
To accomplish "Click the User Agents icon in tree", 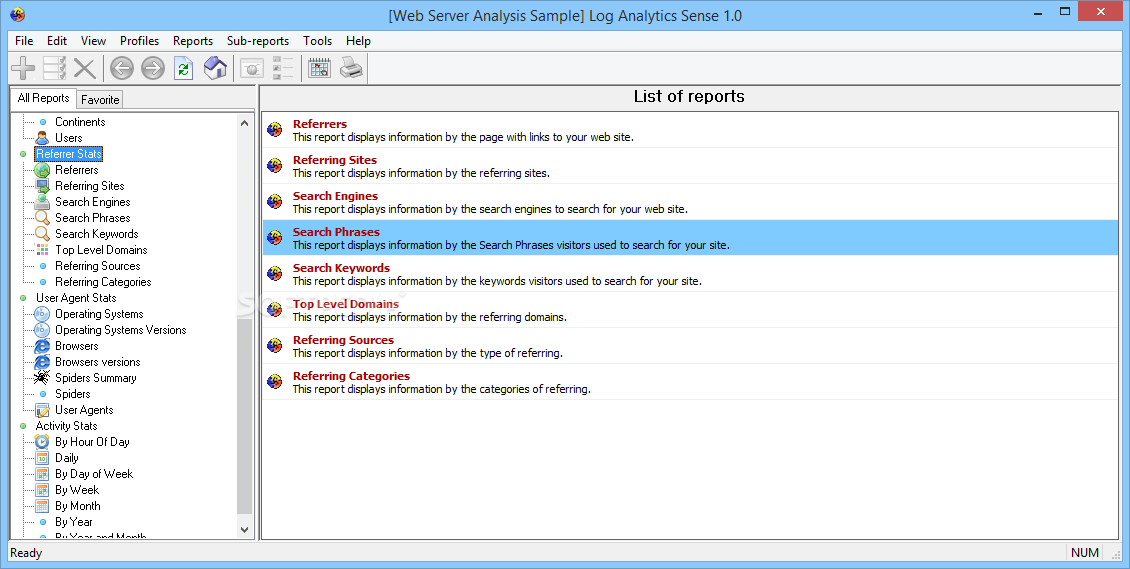I will (x=43, y=410).
